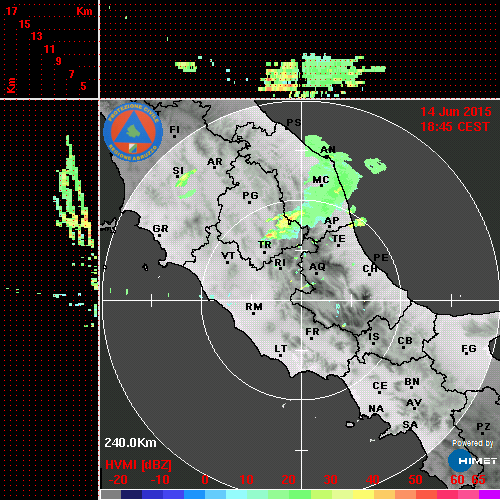Click the "FI" city label
The height and width of the screenshot is (500, 500).
[175, 129]
